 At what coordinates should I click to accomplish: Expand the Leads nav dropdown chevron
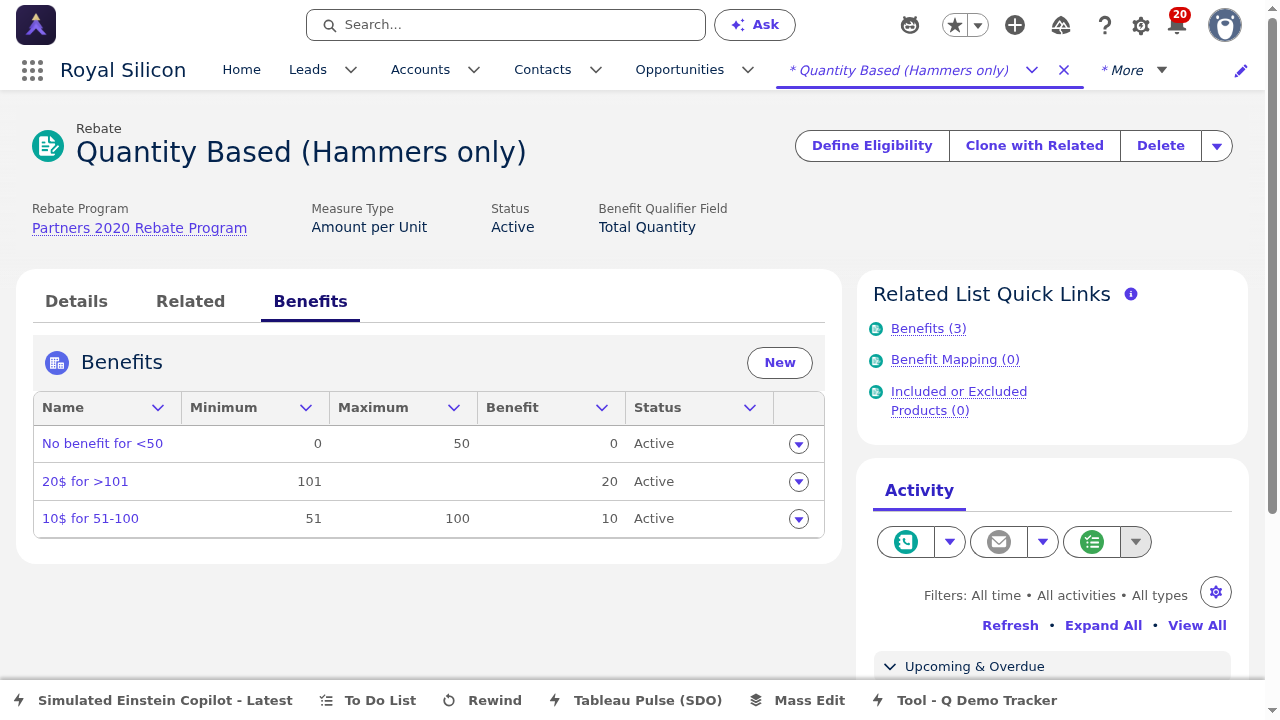pos(351,70)
